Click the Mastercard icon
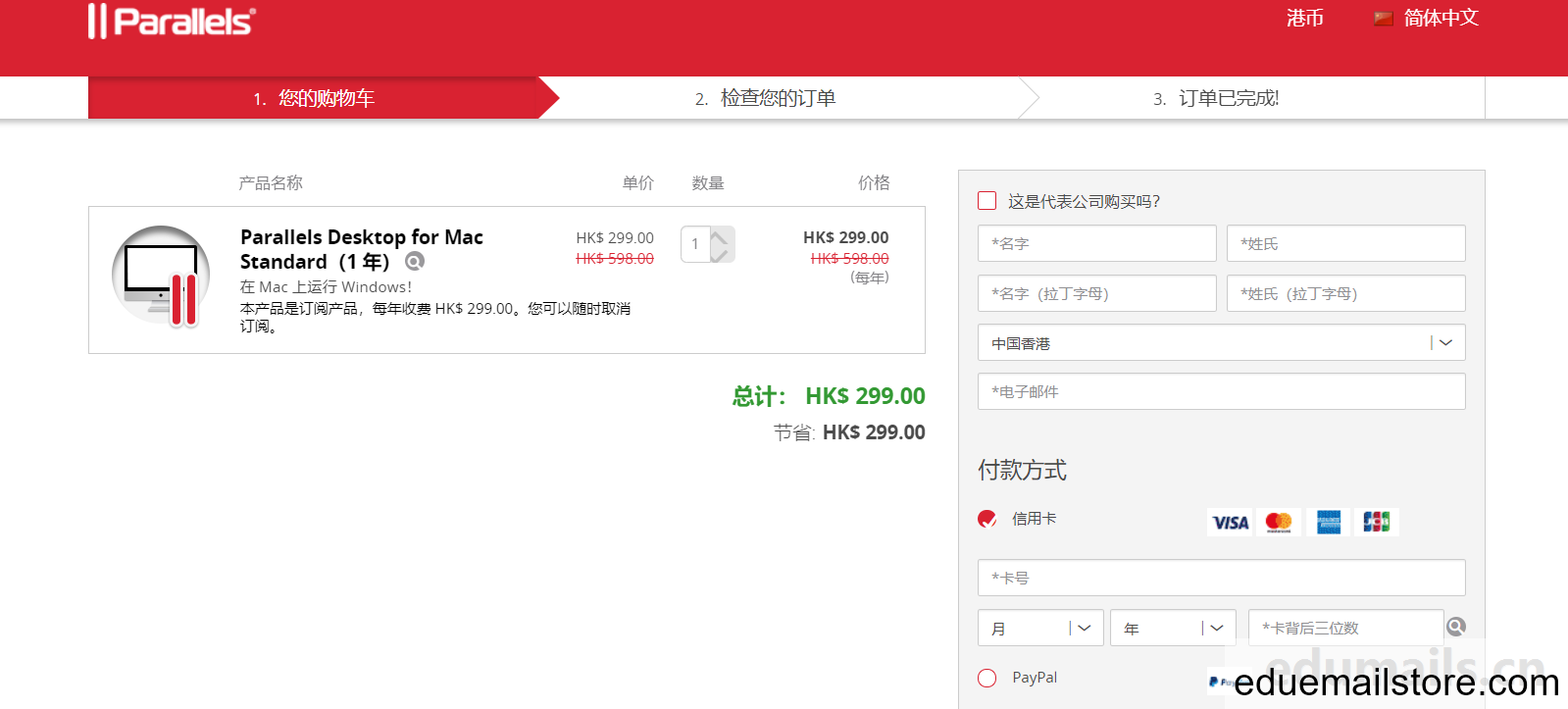The width and height of the screenshot is (1568, 709). (1279, 523)
